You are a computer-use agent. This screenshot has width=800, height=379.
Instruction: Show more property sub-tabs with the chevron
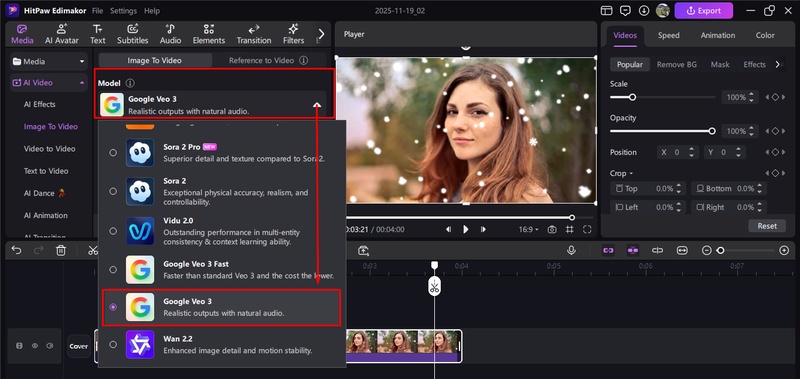778,65
